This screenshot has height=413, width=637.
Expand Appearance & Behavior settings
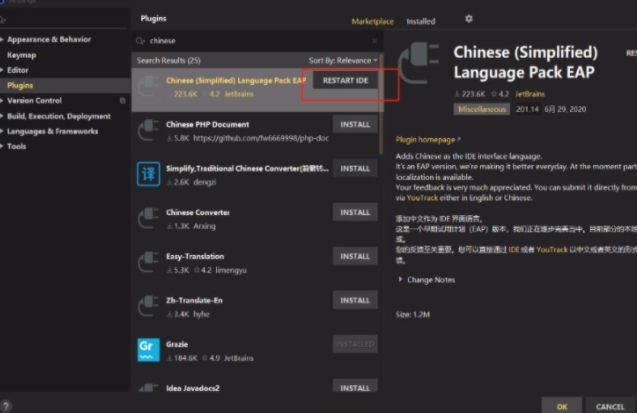(2, 39)
